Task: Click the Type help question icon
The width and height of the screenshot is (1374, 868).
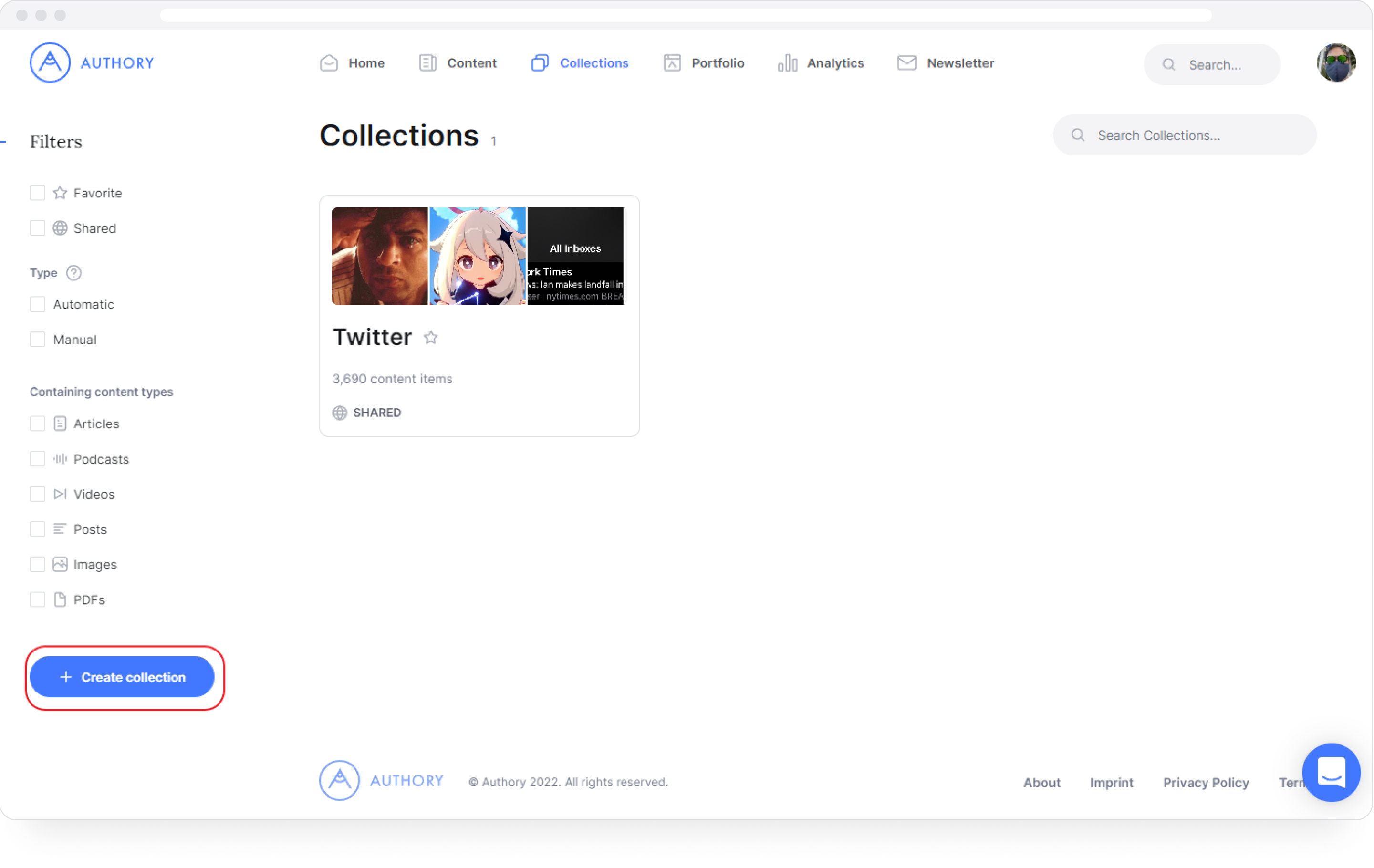Action: click(73, 273)
